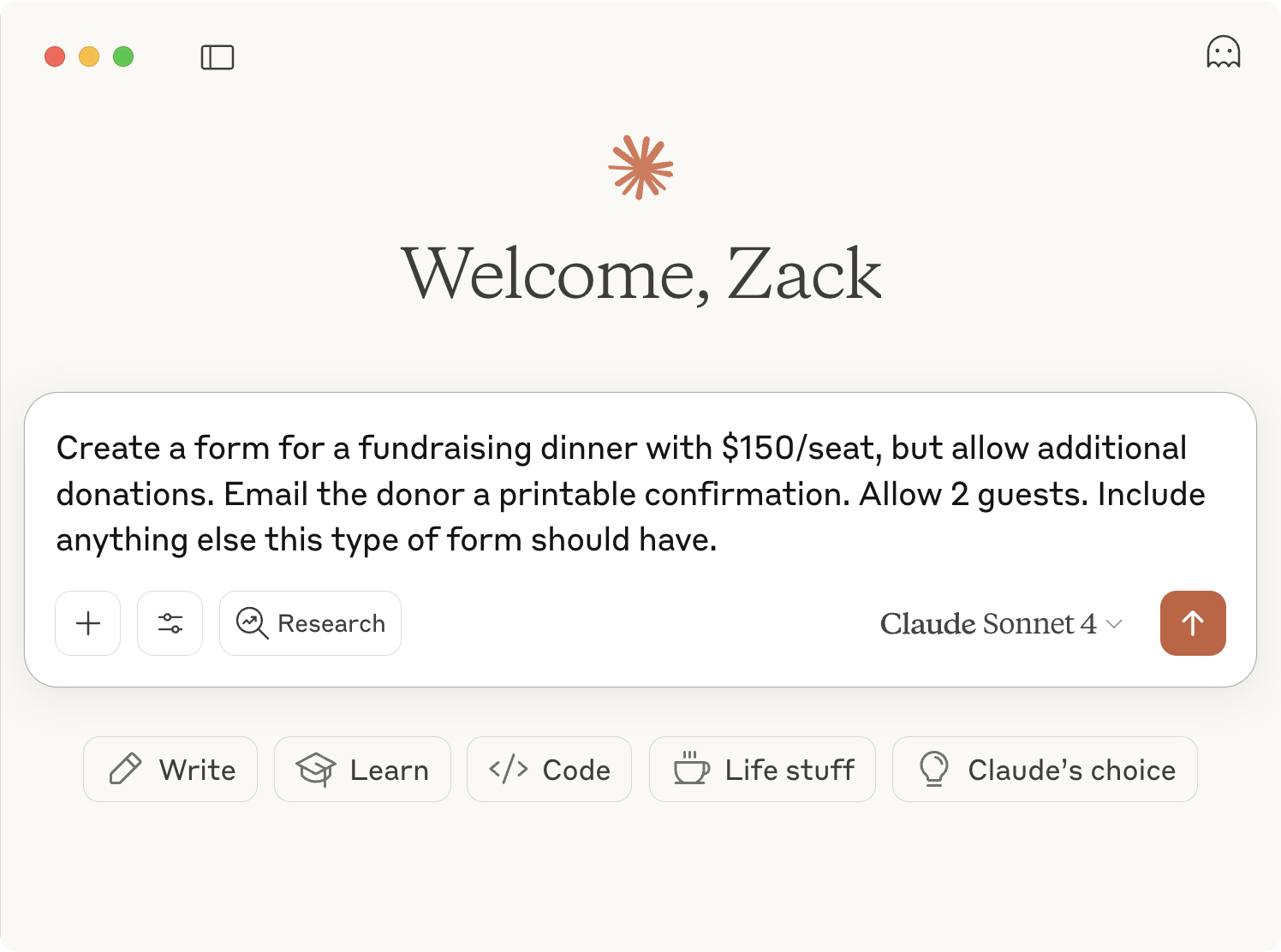The image size is (1281, 952).
Task: Open the Claude Sonnet 4 model selector
Action: tap(989, 623)
